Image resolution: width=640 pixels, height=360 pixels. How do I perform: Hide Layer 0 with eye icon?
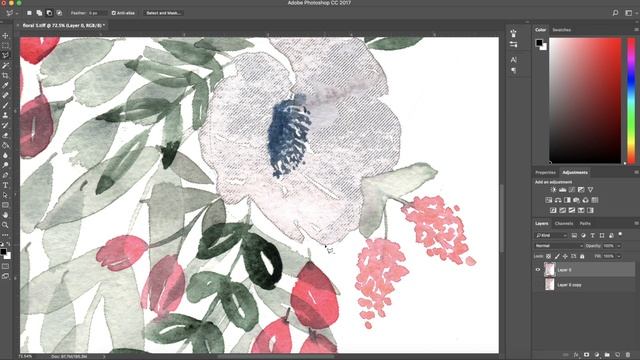[538, 270]
